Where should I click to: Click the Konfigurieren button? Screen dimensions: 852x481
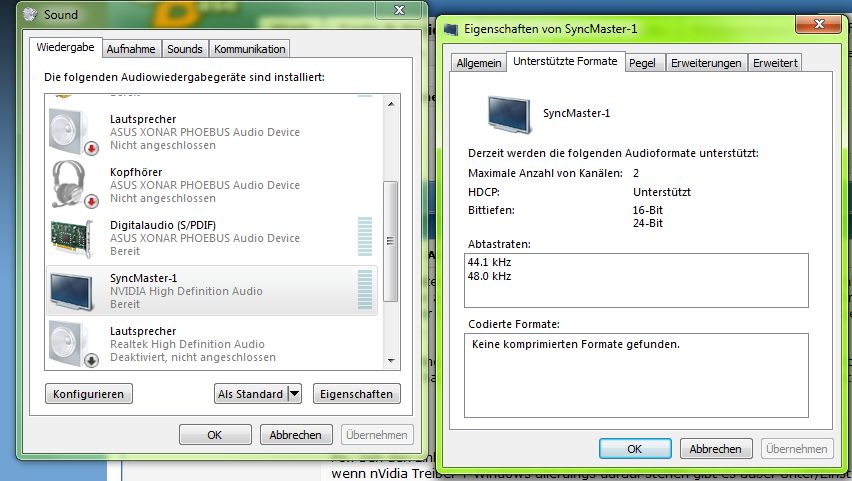point(89,393)
